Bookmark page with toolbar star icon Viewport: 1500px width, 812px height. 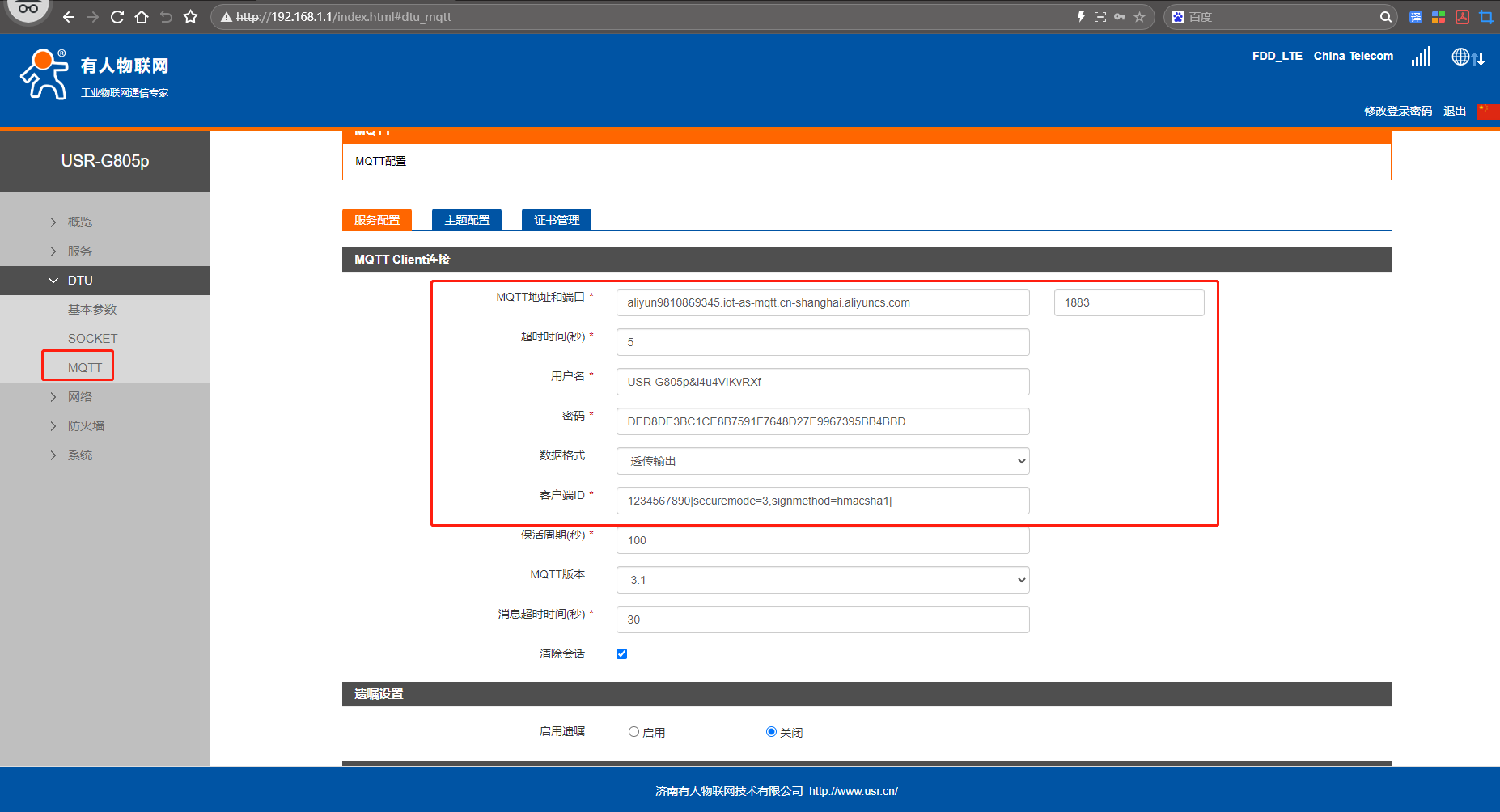(190, 17)
